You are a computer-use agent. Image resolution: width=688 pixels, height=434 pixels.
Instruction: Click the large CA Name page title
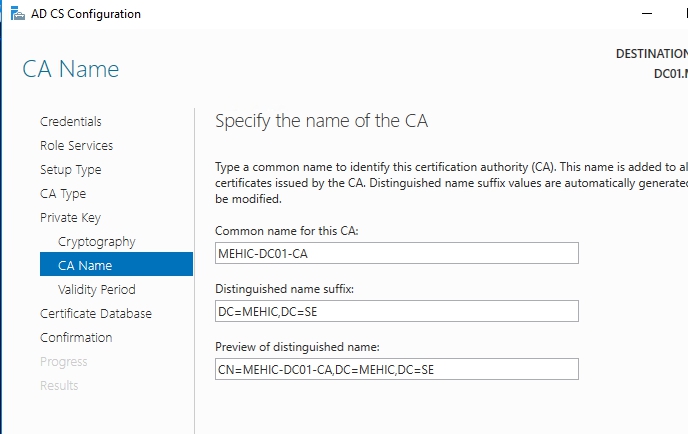click(70, 69)
